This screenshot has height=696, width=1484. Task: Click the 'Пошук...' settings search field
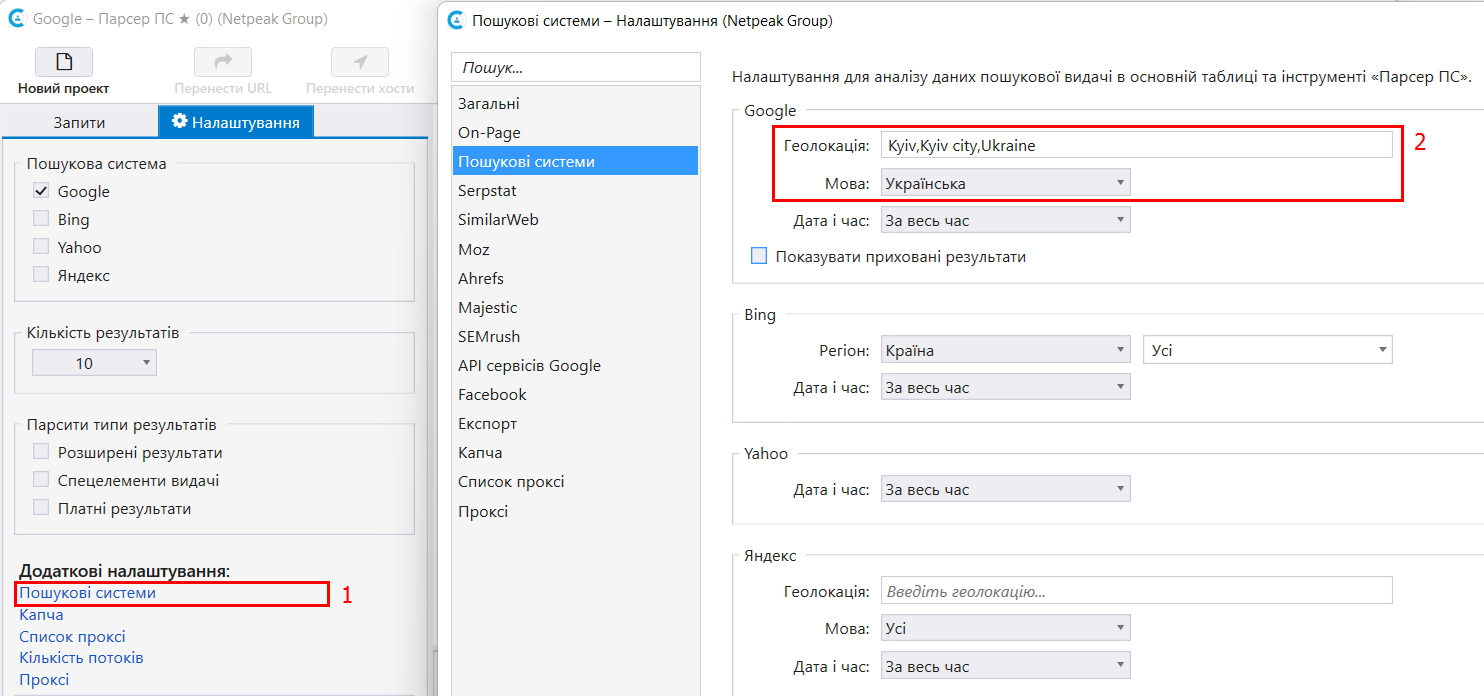[575, 67]
